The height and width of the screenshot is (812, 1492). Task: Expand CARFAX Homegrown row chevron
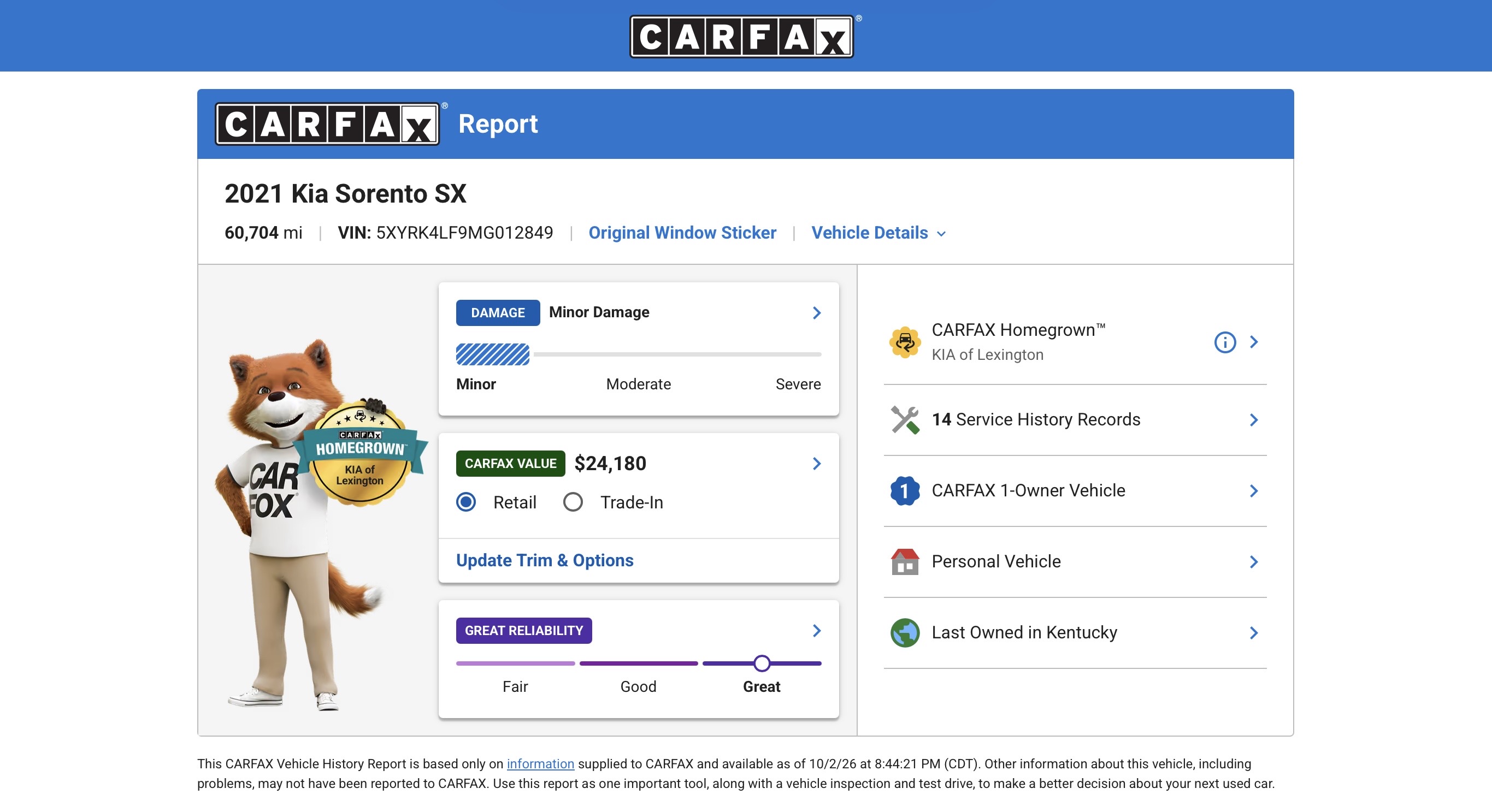[x=1254, y=342]
